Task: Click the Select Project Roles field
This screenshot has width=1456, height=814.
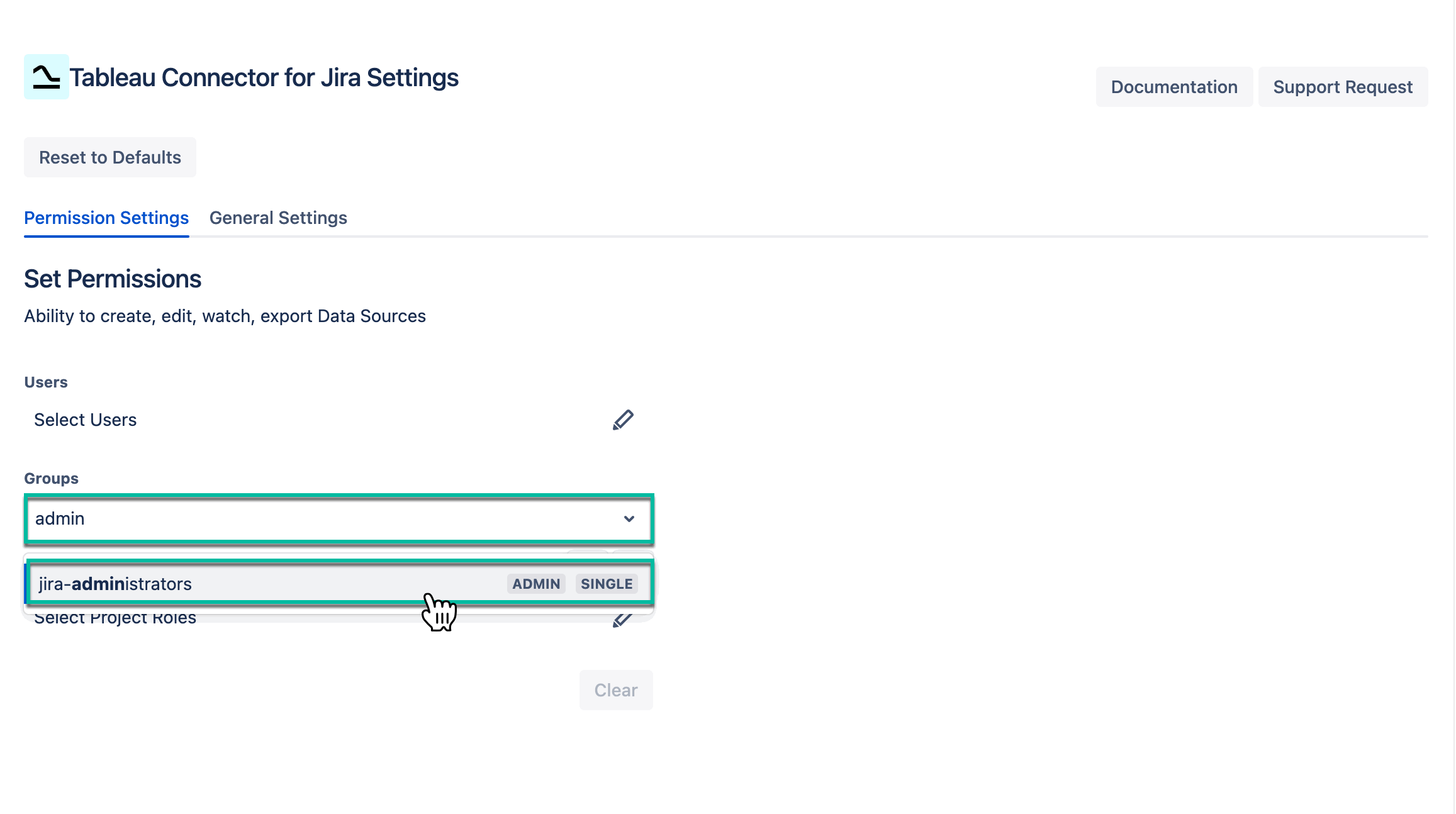Action: 115,617
